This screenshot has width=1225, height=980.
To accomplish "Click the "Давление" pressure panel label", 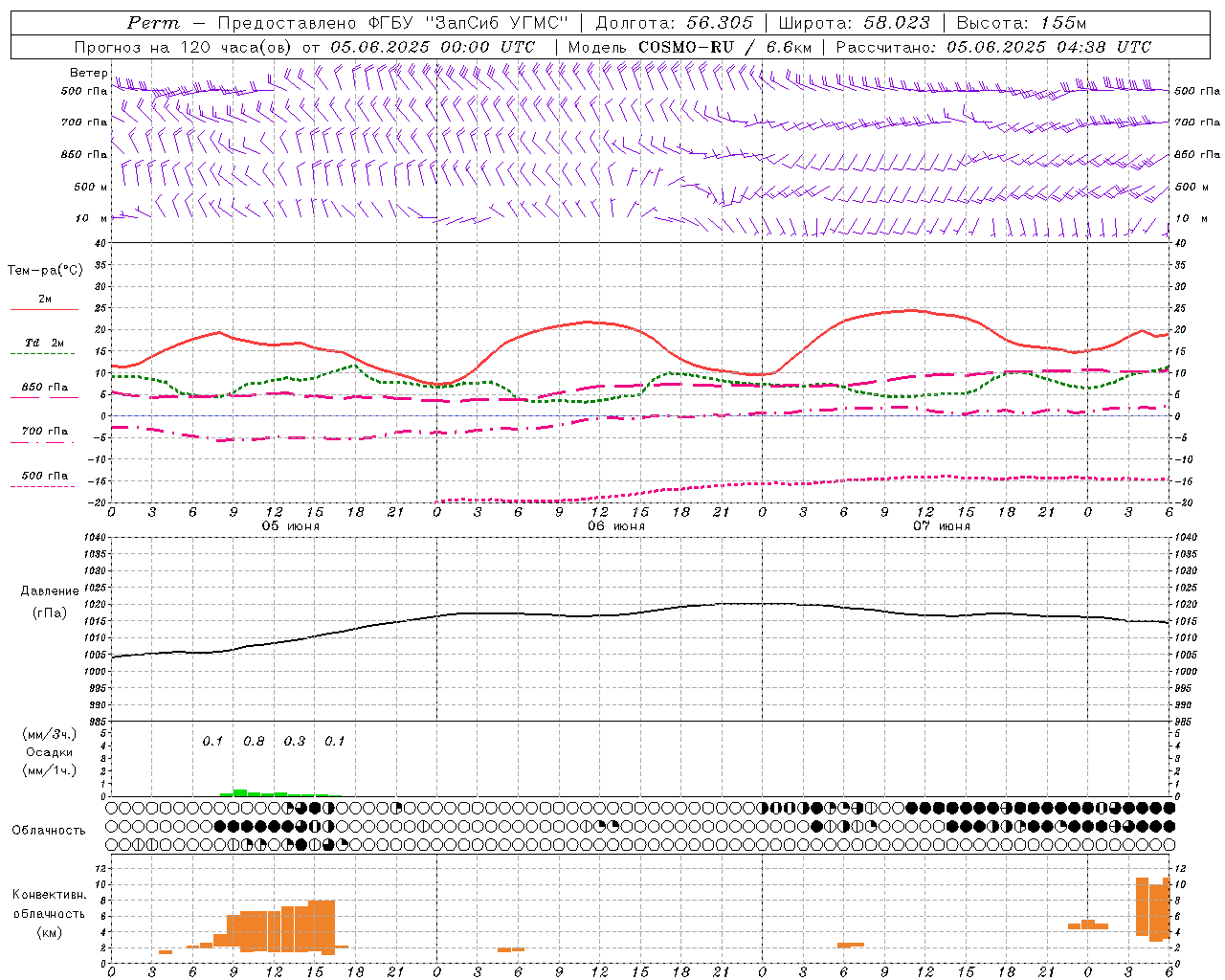I will pos(50,591).
